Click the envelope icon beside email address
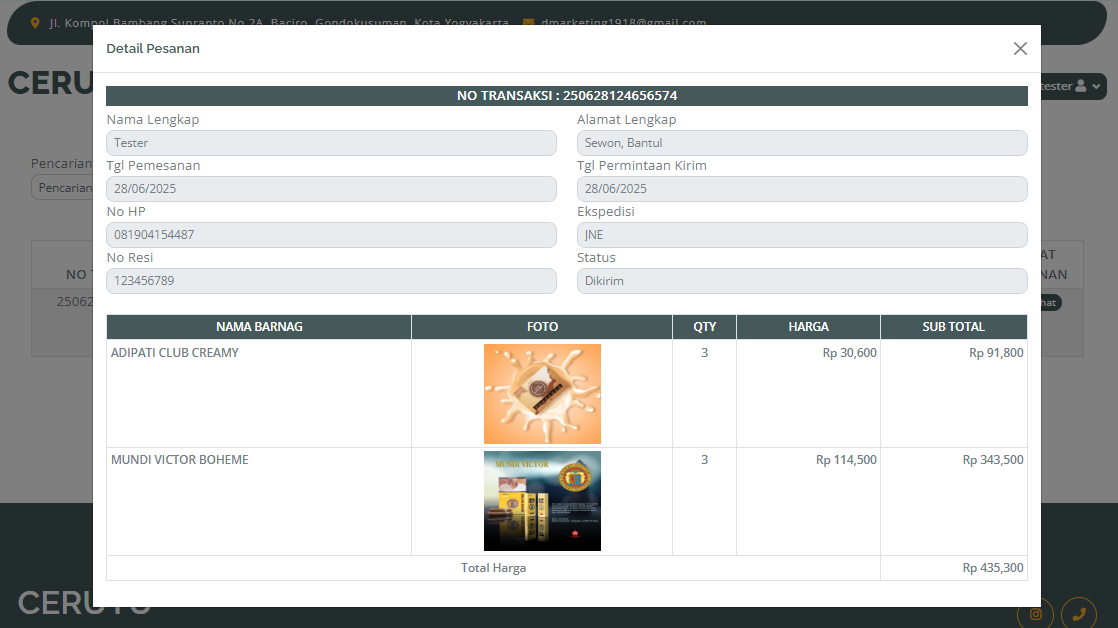Screen dimensions: 1118x628 [x=528, y=22]
